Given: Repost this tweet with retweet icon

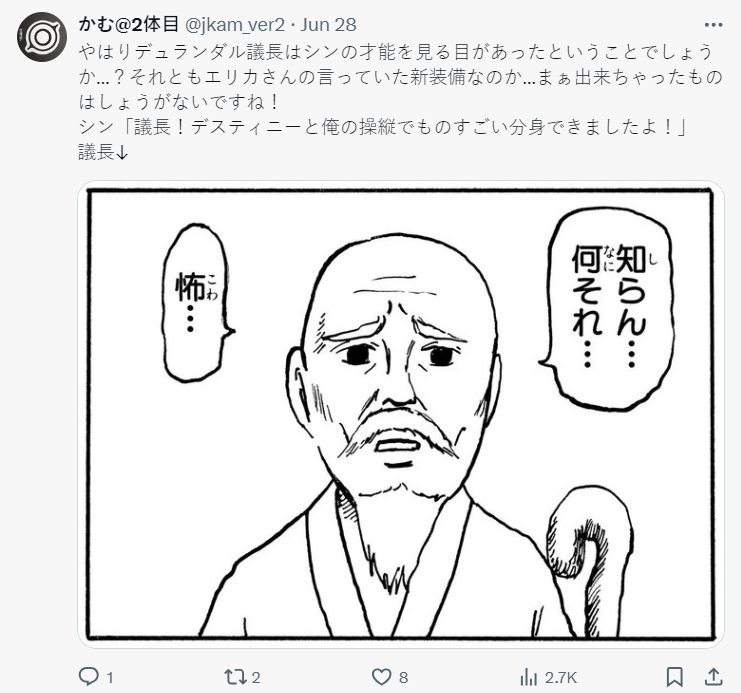Looking at the screenshot, I should pos(235,677).
